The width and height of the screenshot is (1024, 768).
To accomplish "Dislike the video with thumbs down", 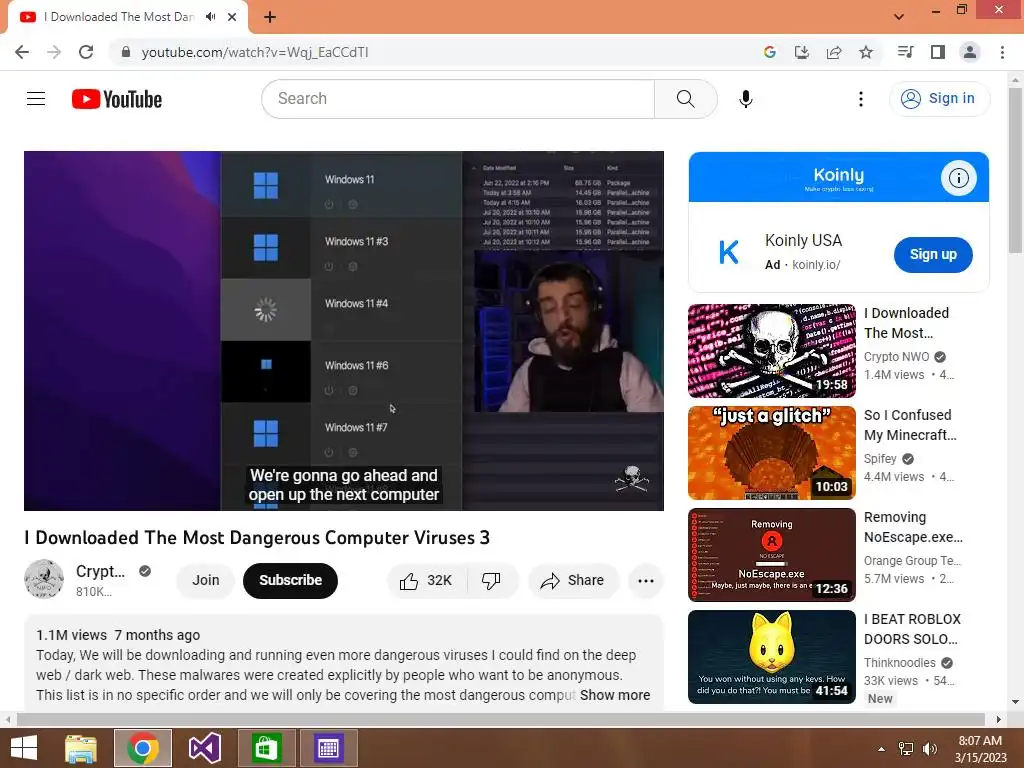I will 491,581.
